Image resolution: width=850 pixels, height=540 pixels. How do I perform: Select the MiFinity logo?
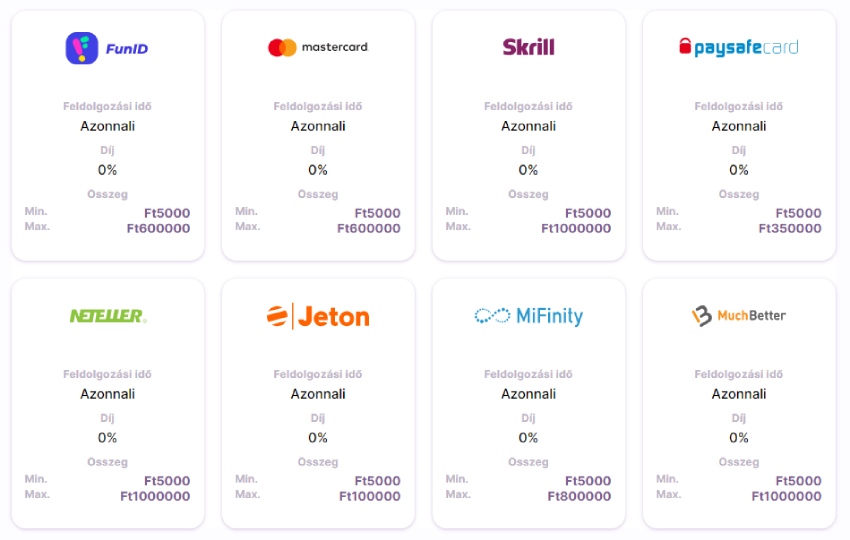(528, 316)
